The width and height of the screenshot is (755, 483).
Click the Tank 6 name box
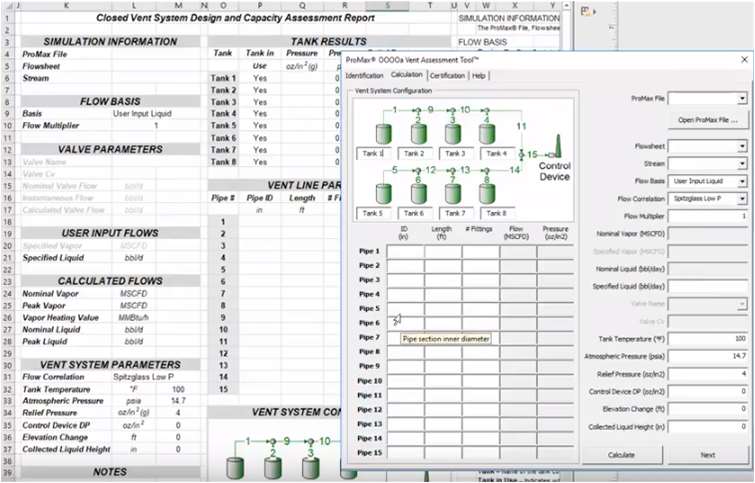[415, 213]
